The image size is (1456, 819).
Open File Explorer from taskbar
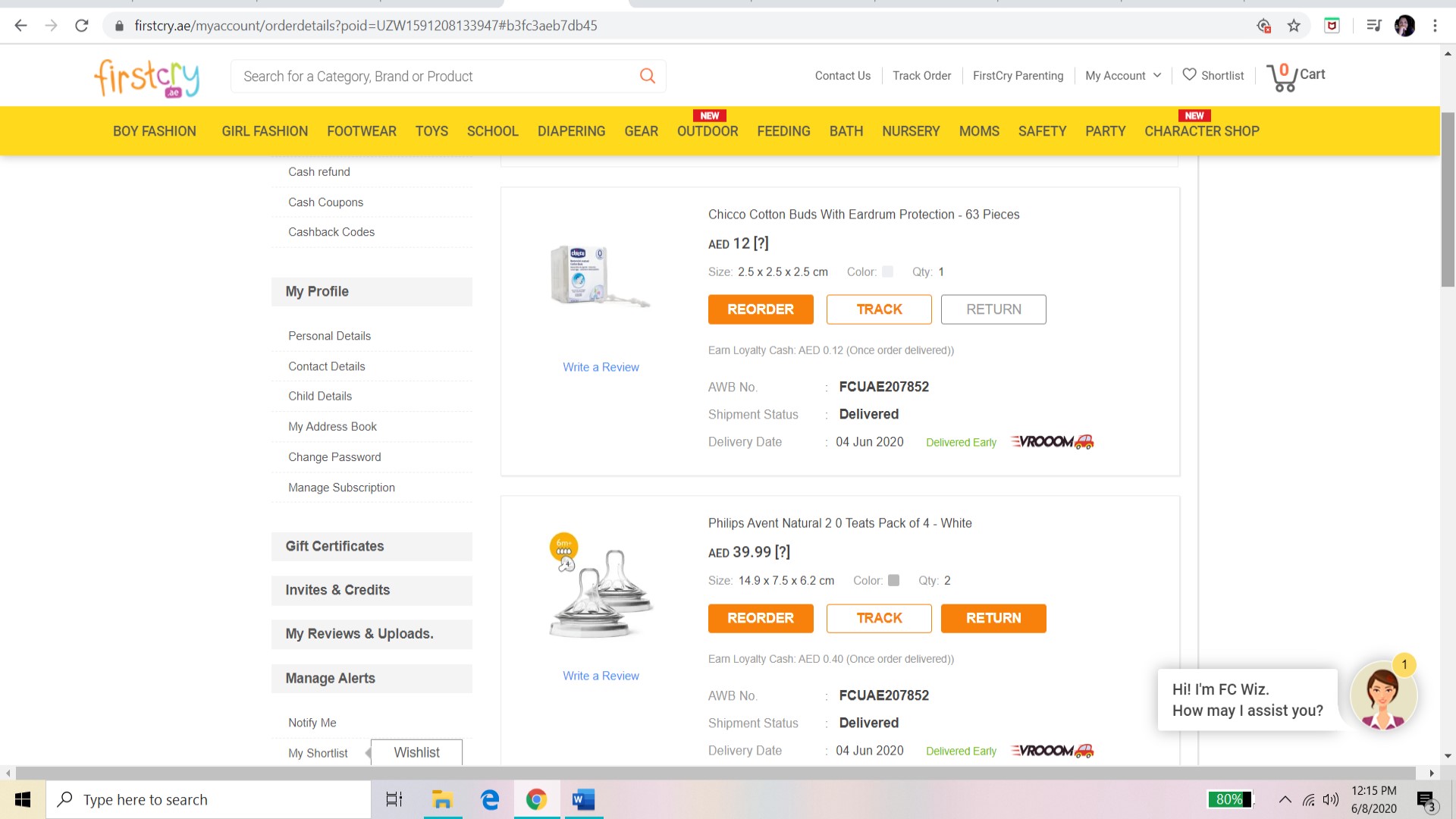point(442,799)
